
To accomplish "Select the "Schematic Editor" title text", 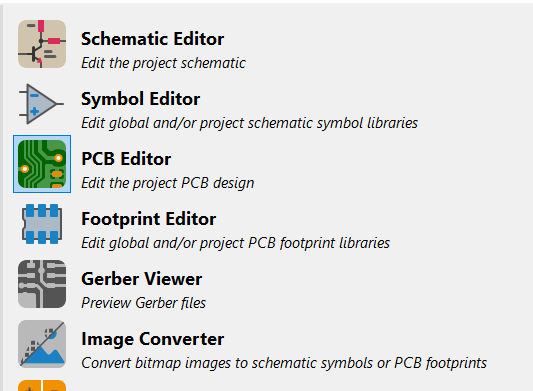I will click(152, 39).
